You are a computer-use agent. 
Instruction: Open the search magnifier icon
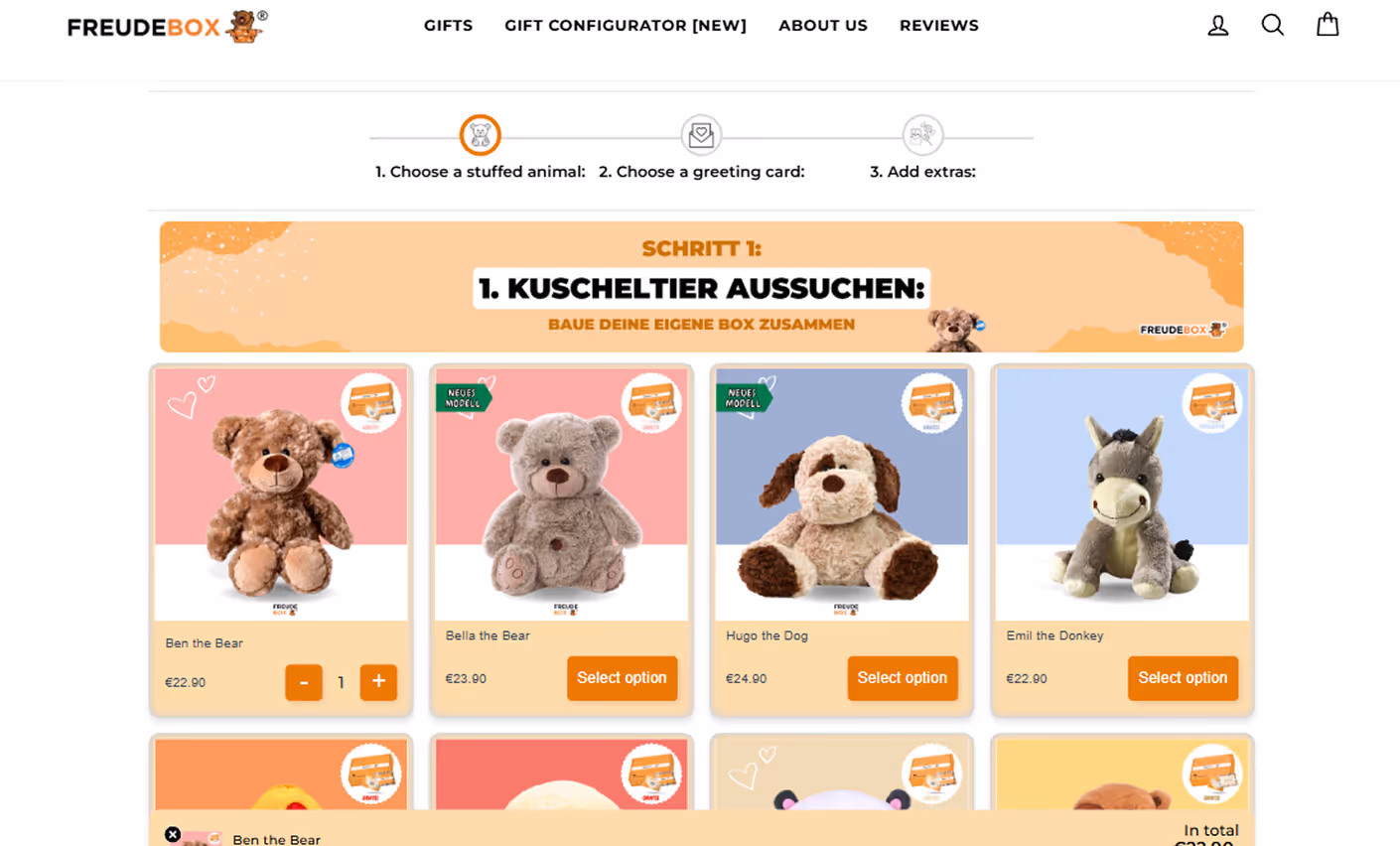tap(1272, 25)
